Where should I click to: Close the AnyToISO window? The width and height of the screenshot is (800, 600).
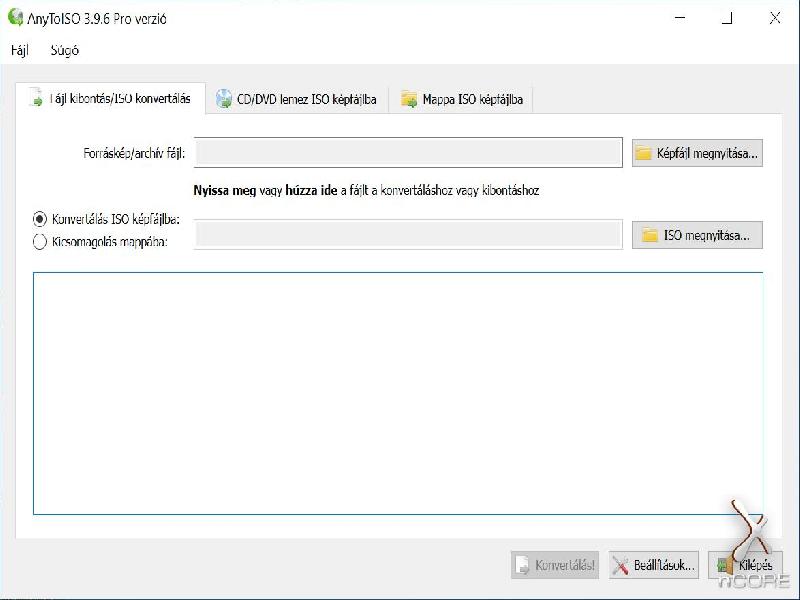(x=774, y=18)
